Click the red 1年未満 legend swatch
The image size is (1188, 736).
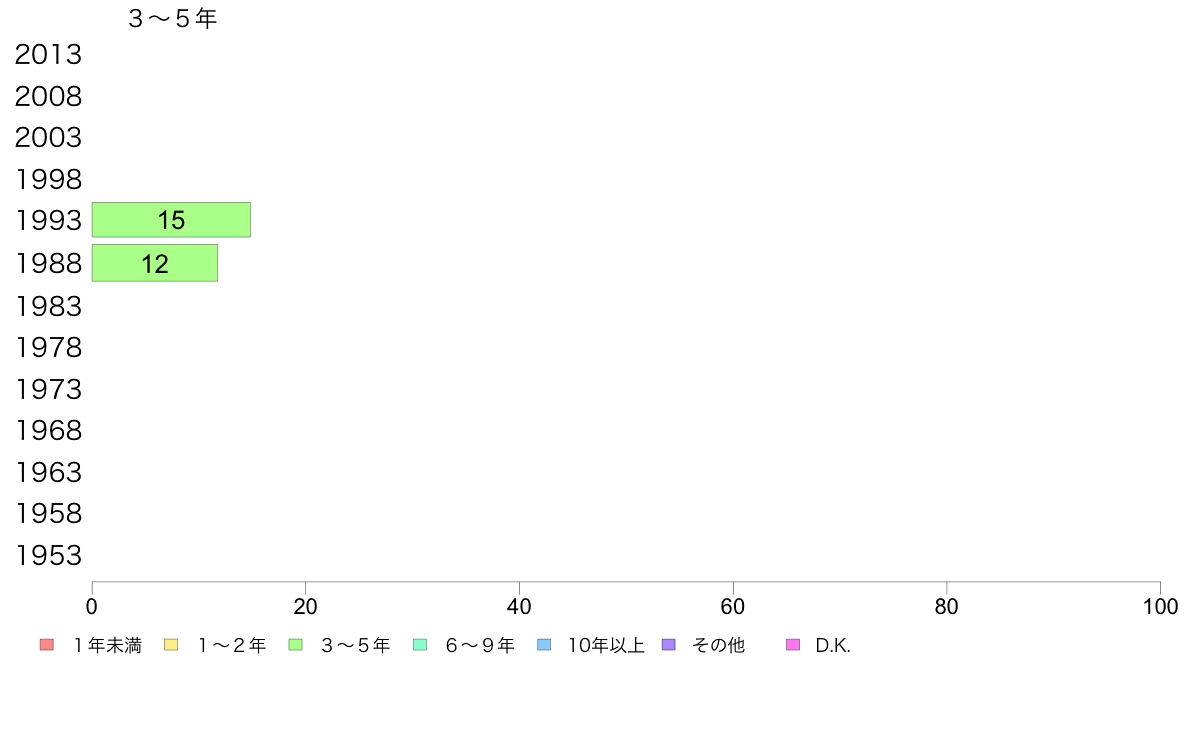pos(47,645)
